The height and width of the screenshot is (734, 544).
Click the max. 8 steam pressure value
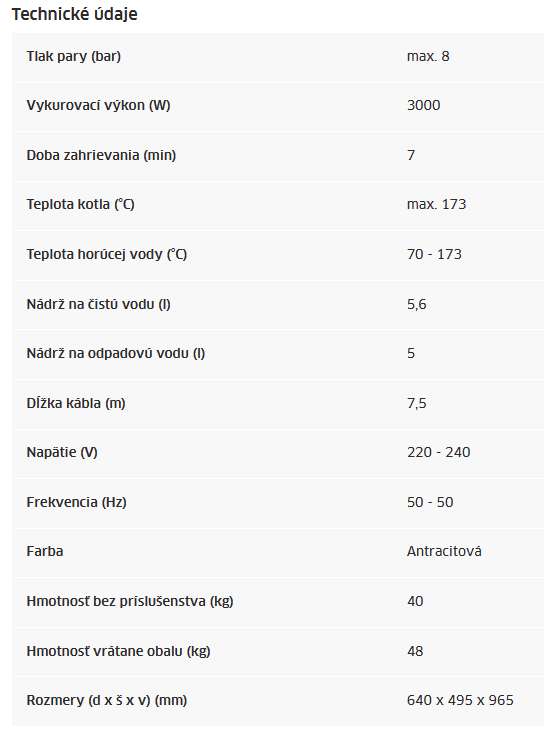[428, 56]
